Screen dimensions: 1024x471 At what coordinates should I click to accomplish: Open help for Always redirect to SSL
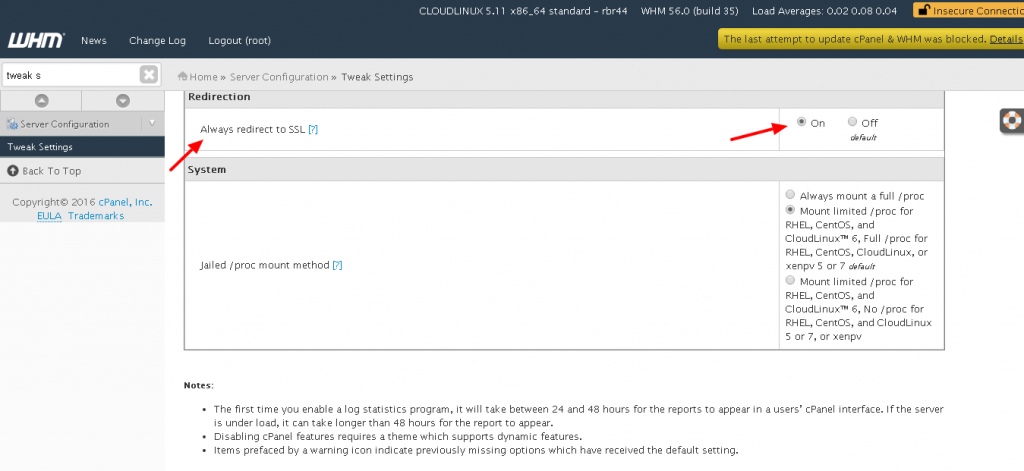(313, 129)
